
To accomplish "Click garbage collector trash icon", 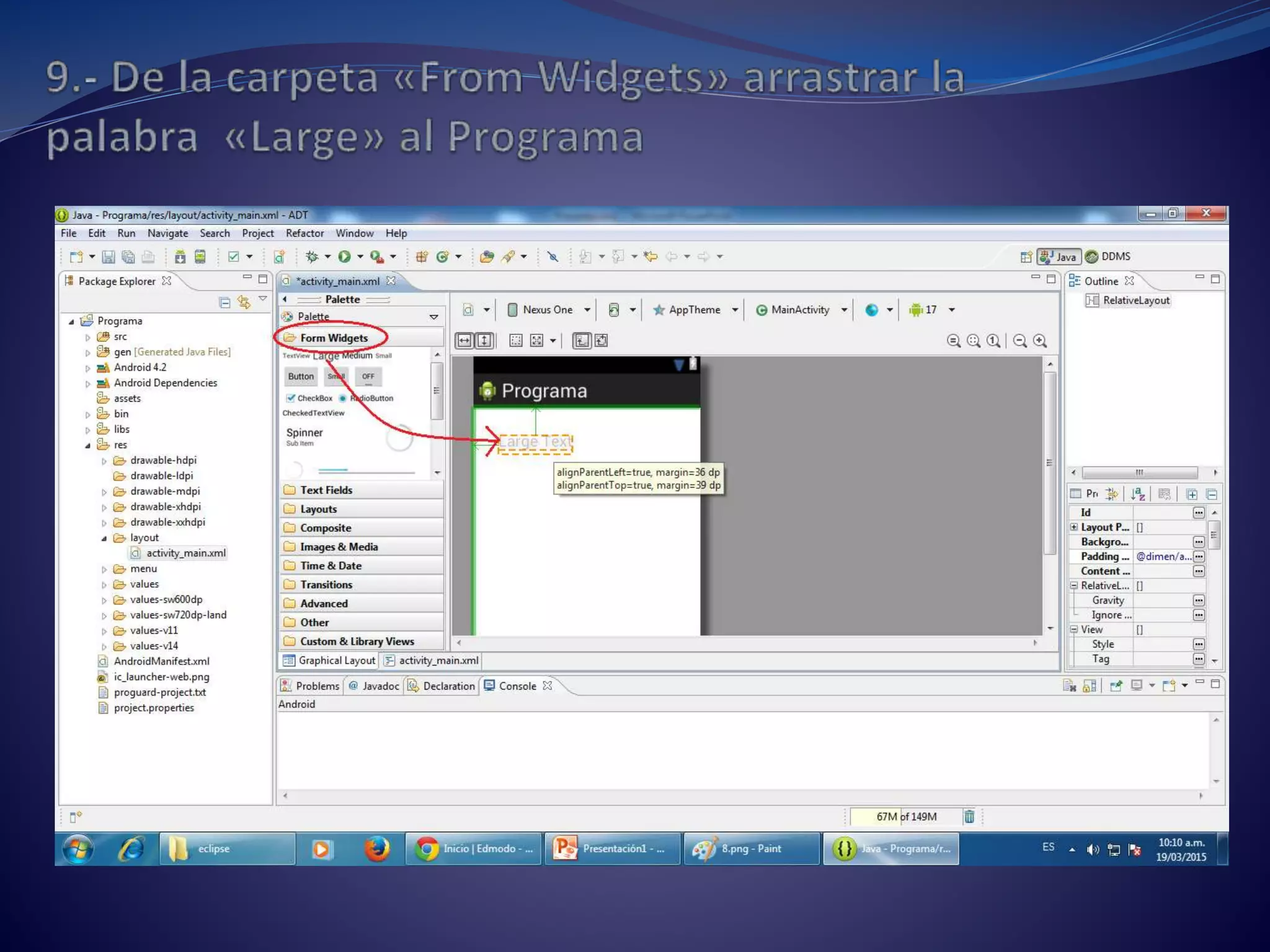I will click(x=969, y=816).
